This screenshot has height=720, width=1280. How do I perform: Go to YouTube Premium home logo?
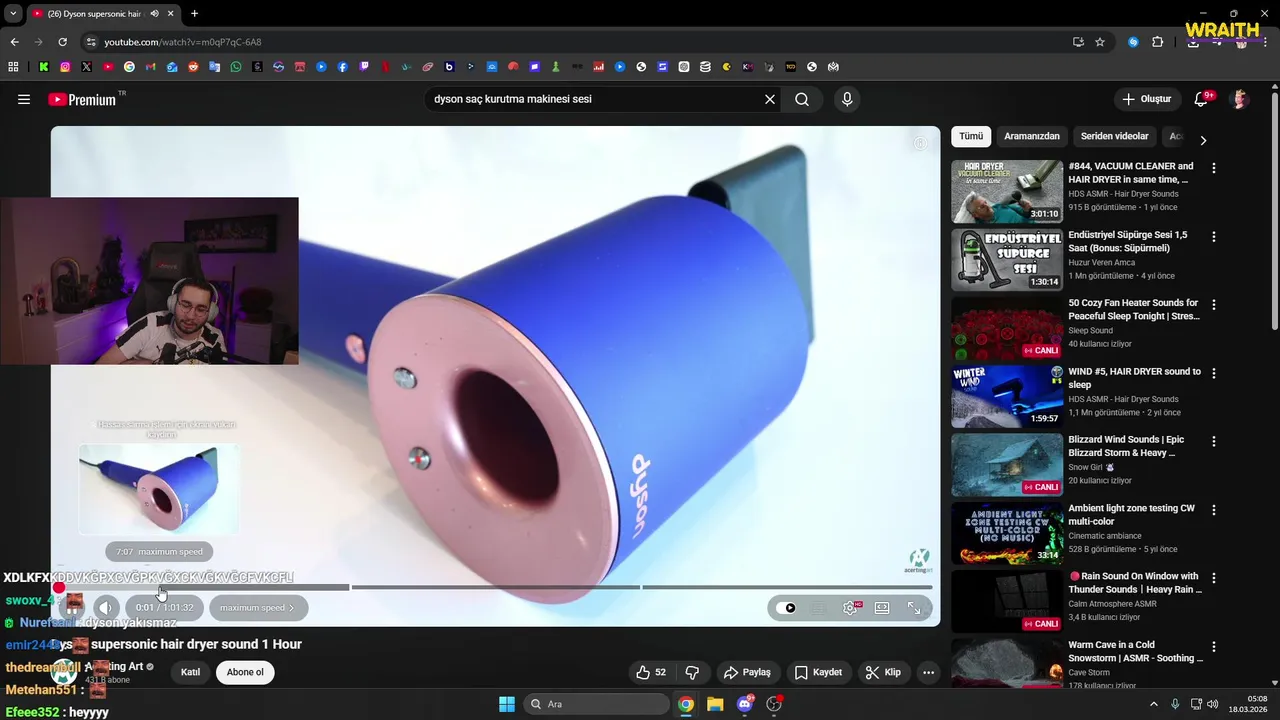click(x=82, y=99)
